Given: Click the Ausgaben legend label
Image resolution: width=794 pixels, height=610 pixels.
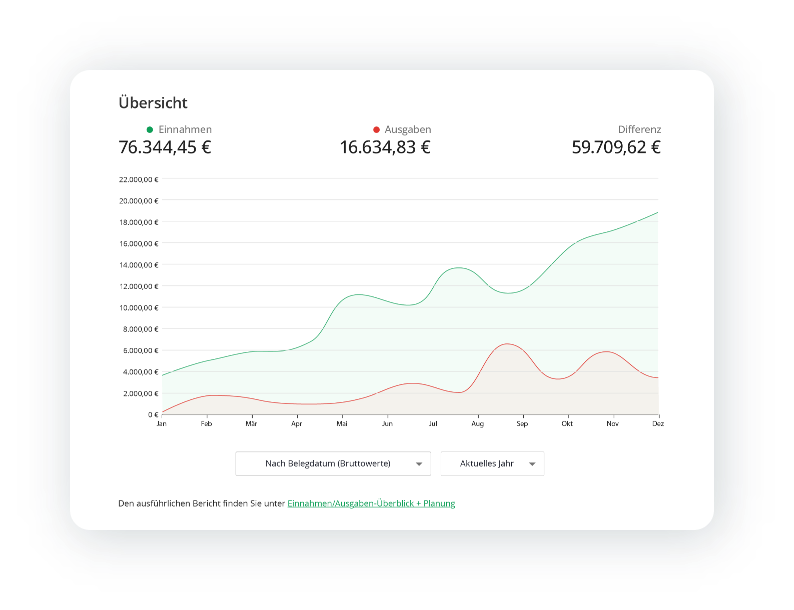Looking at the screenshot, I should 408,130.
